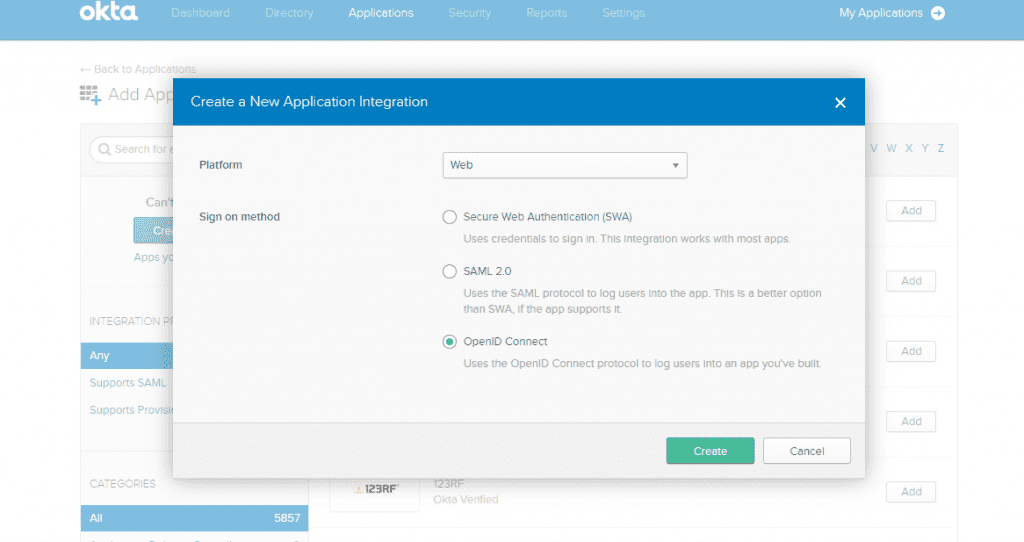Open the Settings menu
This screenshot has width=1024, height=542.
(x=624, y=13)
